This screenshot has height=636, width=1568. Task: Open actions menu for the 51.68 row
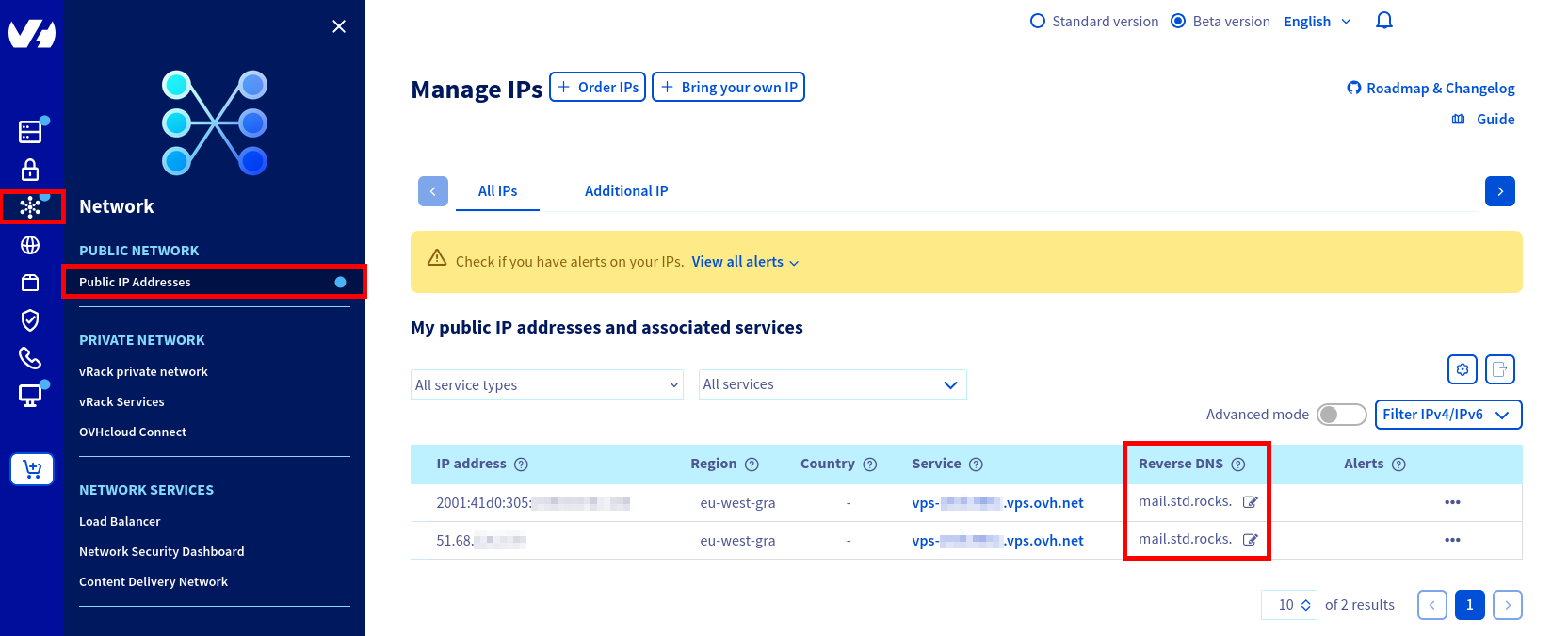coord(1452,540)
